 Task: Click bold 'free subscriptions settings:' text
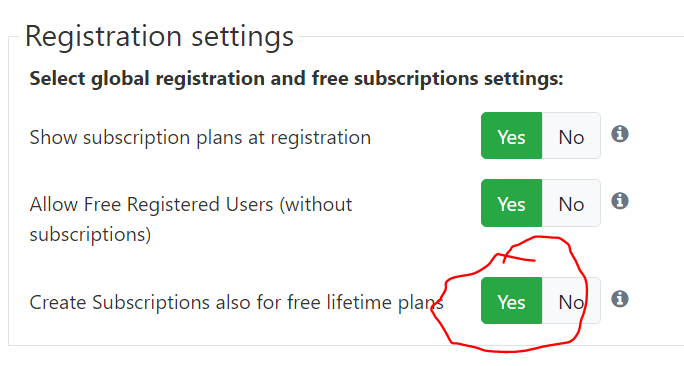click(x=438, y=79)
